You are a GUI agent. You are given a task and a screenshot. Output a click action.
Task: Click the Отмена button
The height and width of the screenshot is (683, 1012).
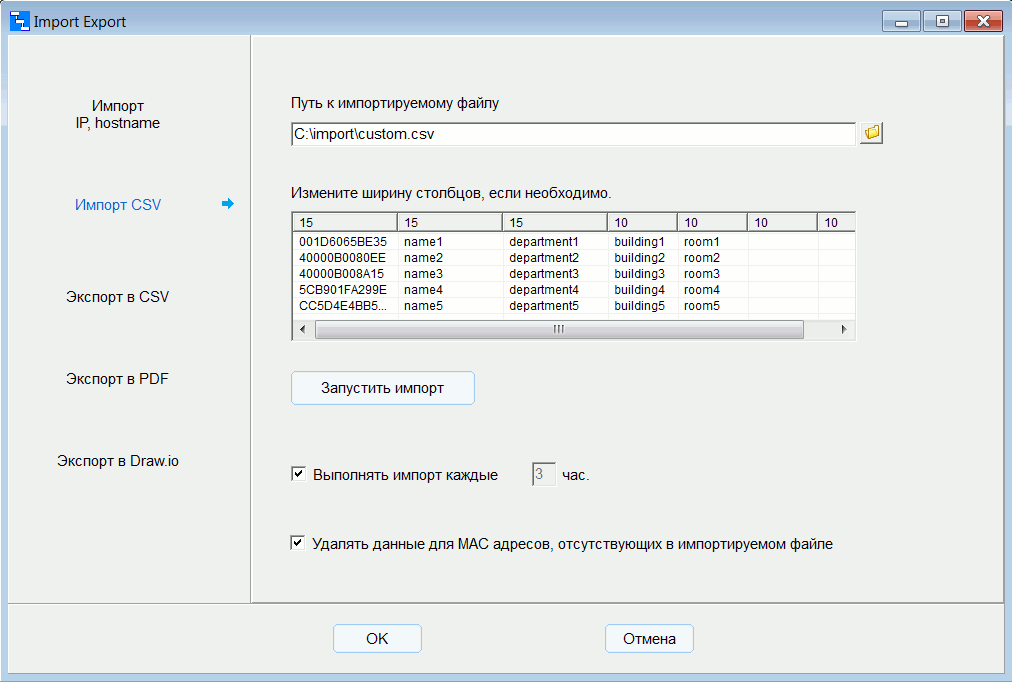(649, 639)
